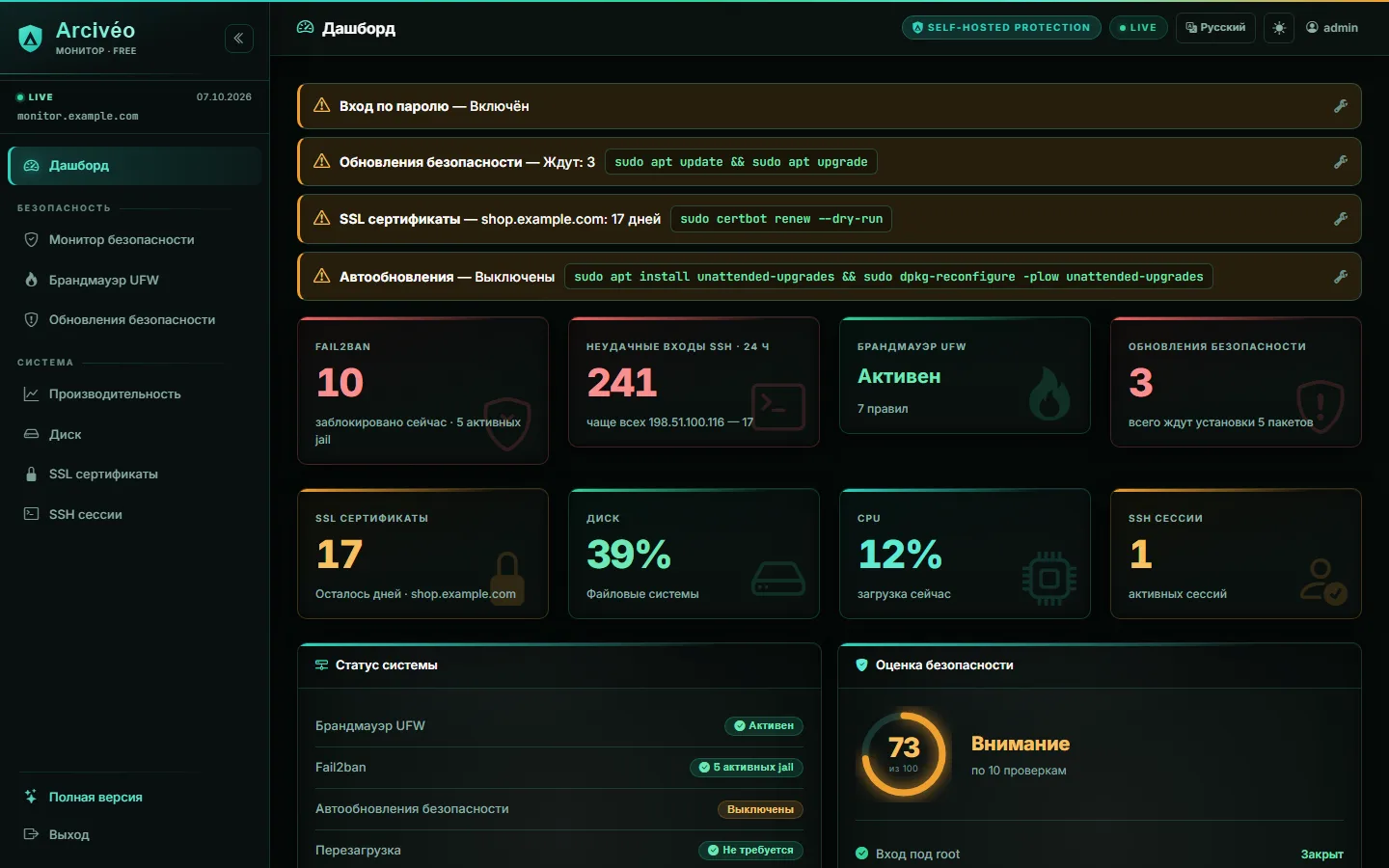1389x868 pixels.
Task: Click the sudo apt update command box
Action: 741,162
